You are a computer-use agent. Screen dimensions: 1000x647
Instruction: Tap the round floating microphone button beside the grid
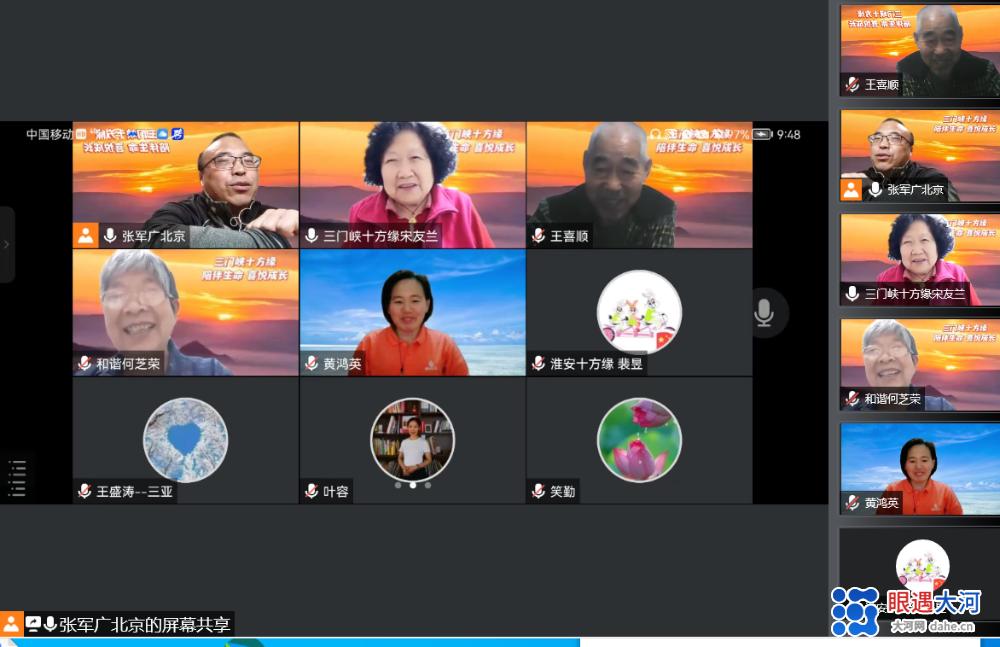click(x=763, y=313)
